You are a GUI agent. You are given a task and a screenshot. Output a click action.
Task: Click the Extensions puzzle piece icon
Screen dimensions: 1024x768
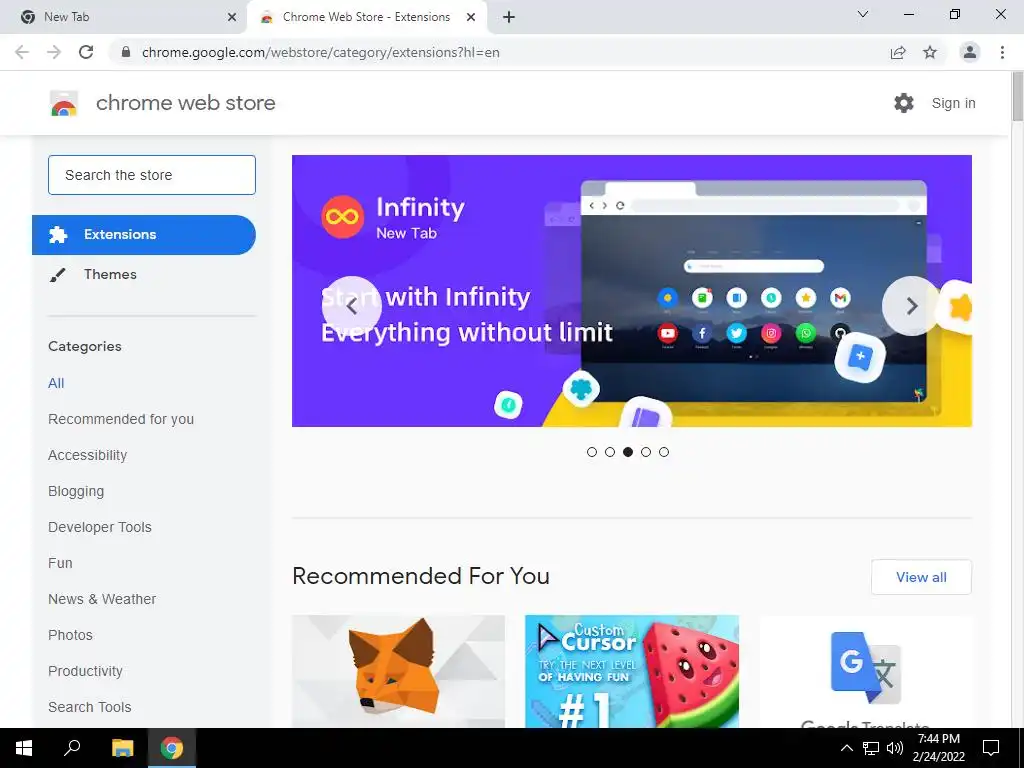coord(58,234)
